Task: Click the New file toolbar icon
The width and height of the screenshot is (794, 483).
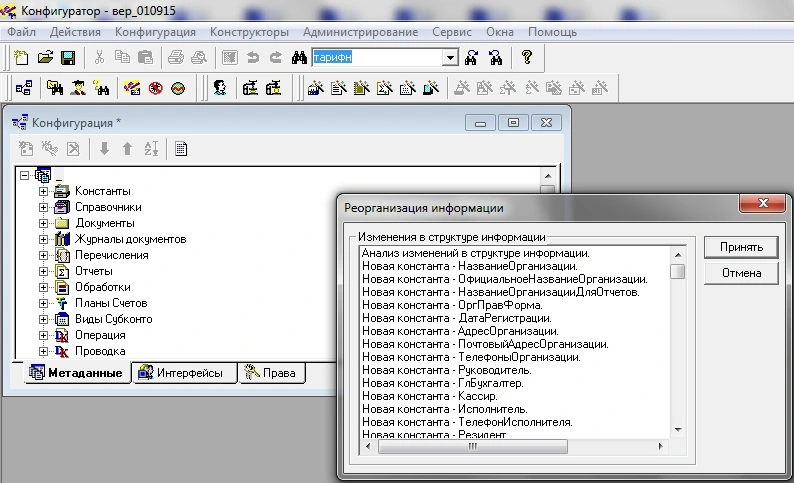Action: tap(22, 58)
